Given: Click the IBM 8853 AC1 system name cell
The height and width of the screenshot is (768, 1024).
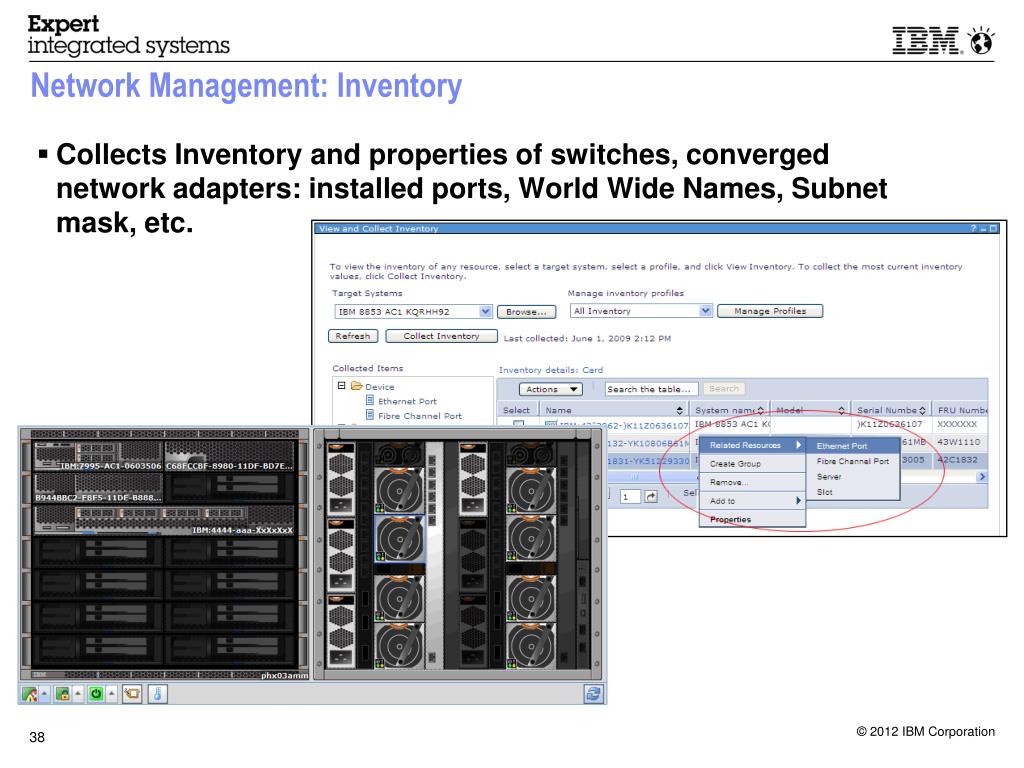Looking at the screenshot, I should (731, 424).
